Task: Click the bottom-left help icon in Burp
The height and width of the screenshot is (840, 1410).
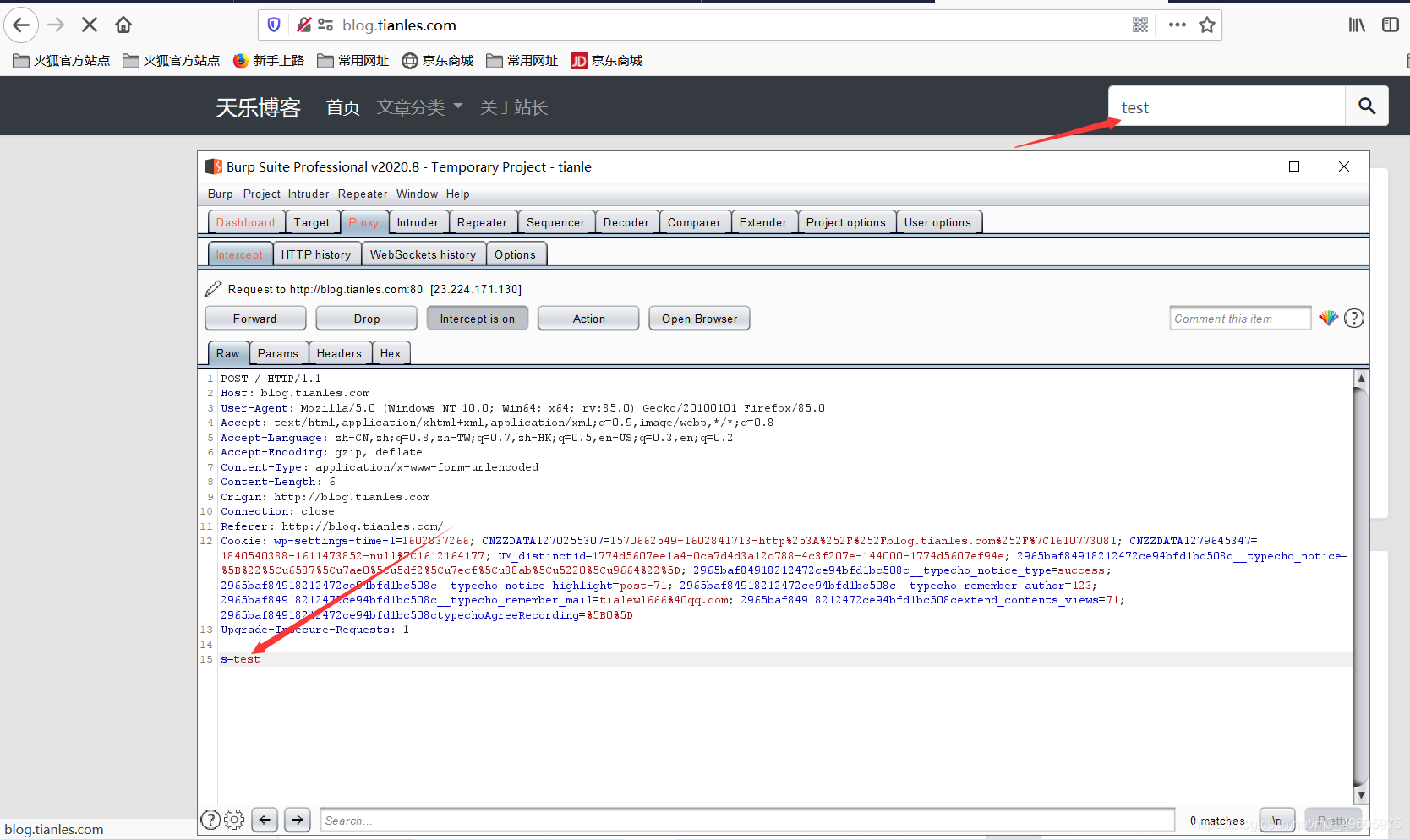Action: (x=210, y=820)
